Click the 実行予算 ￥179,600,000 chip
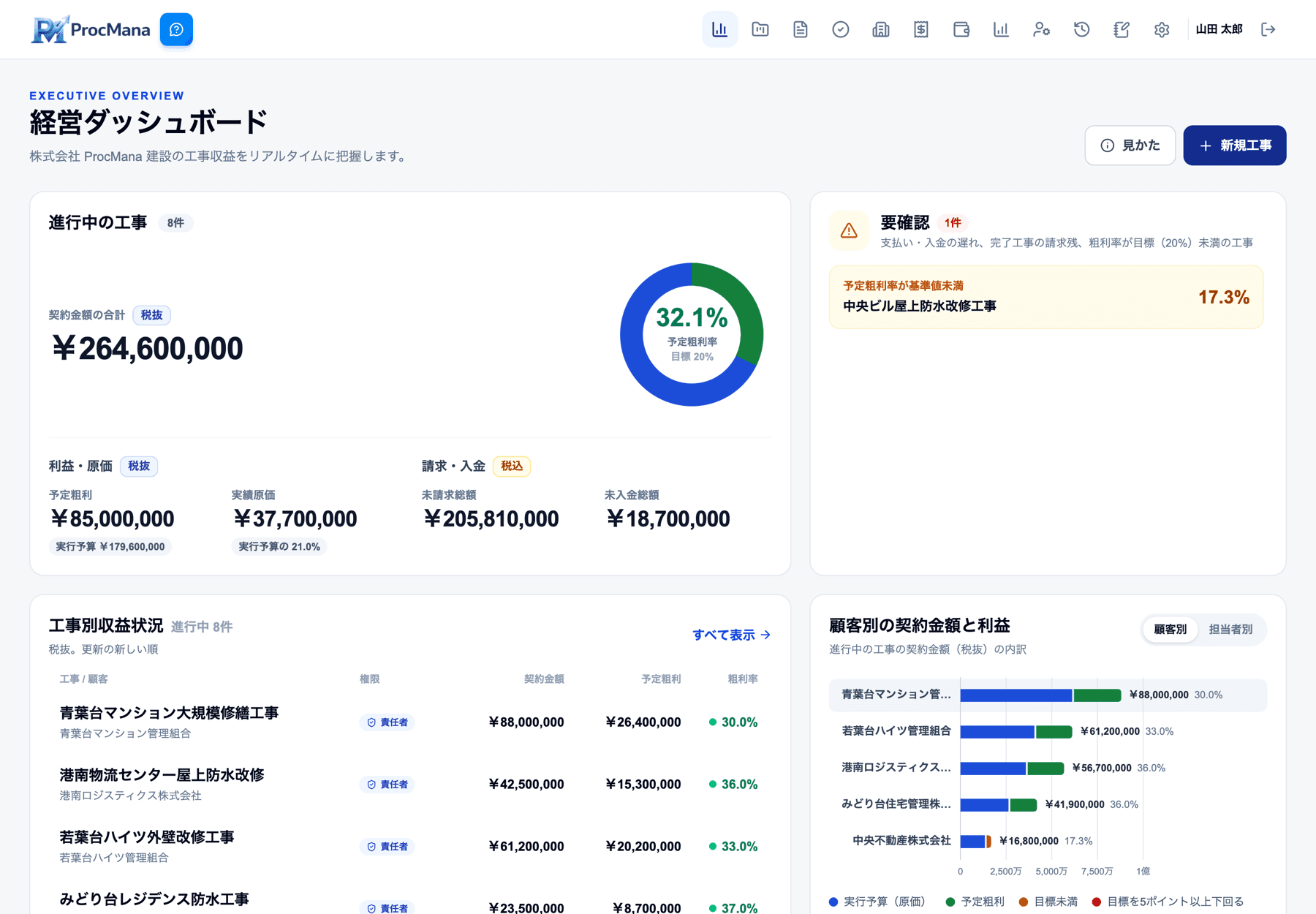The width and height of the screenshot is (1316, 914). pyautogui.click(x=110, y=547)
